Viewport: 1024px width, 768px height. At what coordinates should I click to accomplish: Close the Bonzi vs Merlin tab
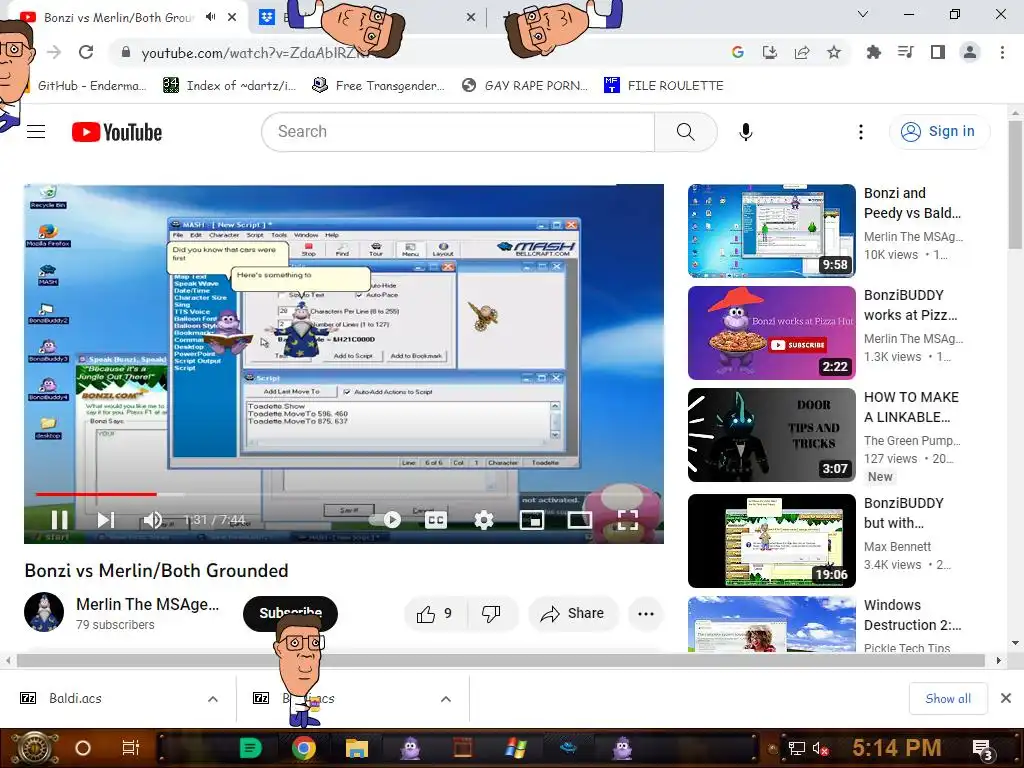click(x=232, y=17)
